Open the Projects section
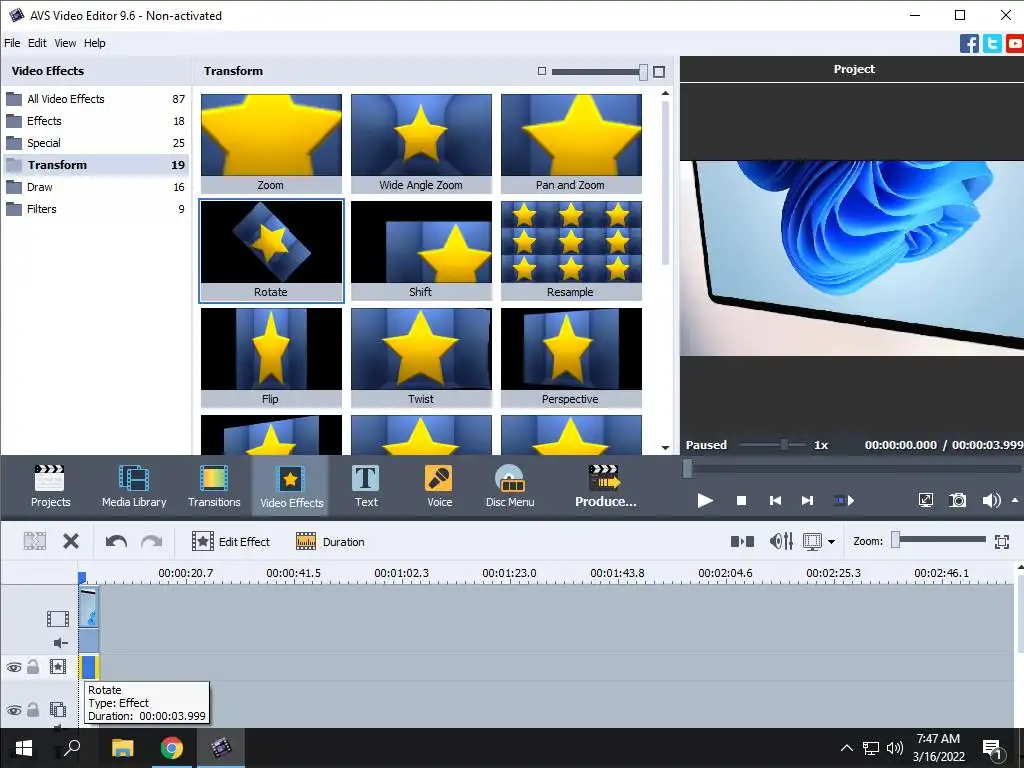The width and height of the screenshot is (1024, 768). pos(50,486)
